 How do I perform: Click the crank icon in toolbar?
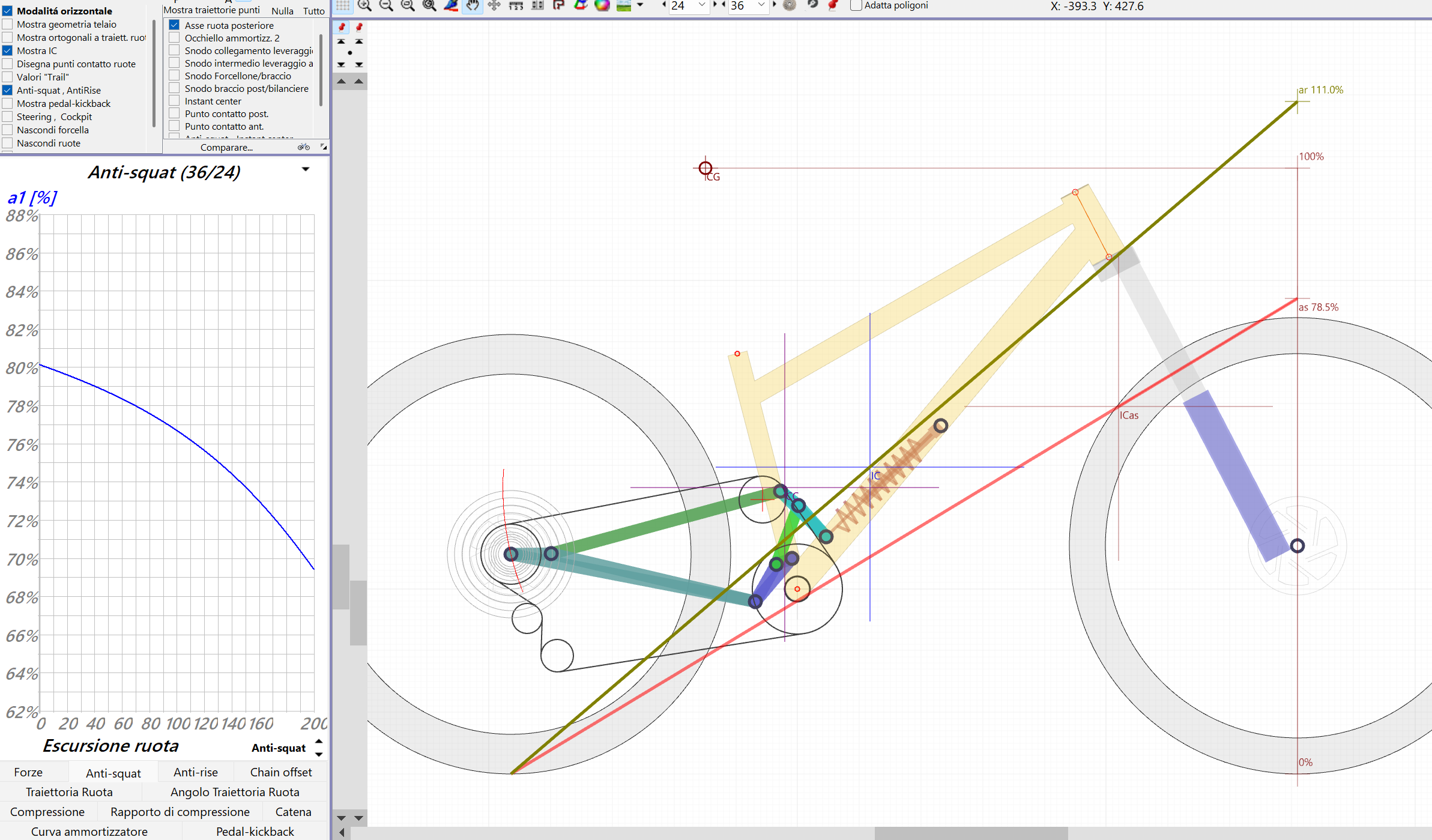point(812,5)
